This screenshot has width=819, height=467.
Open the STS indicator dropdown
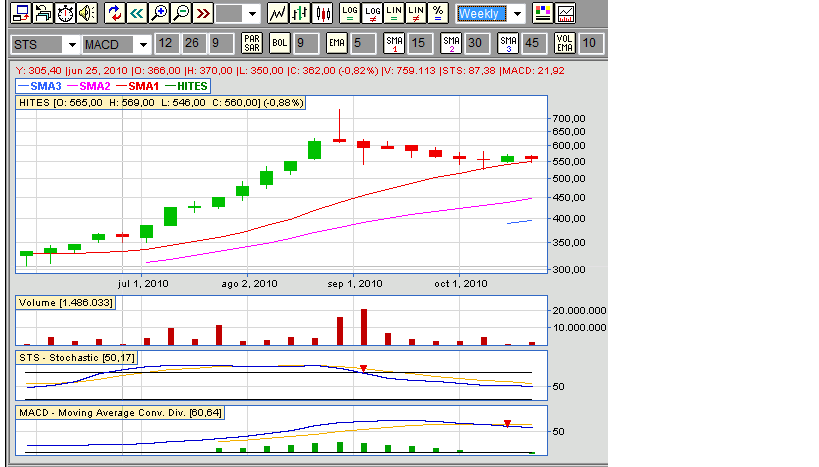point(71,45)
